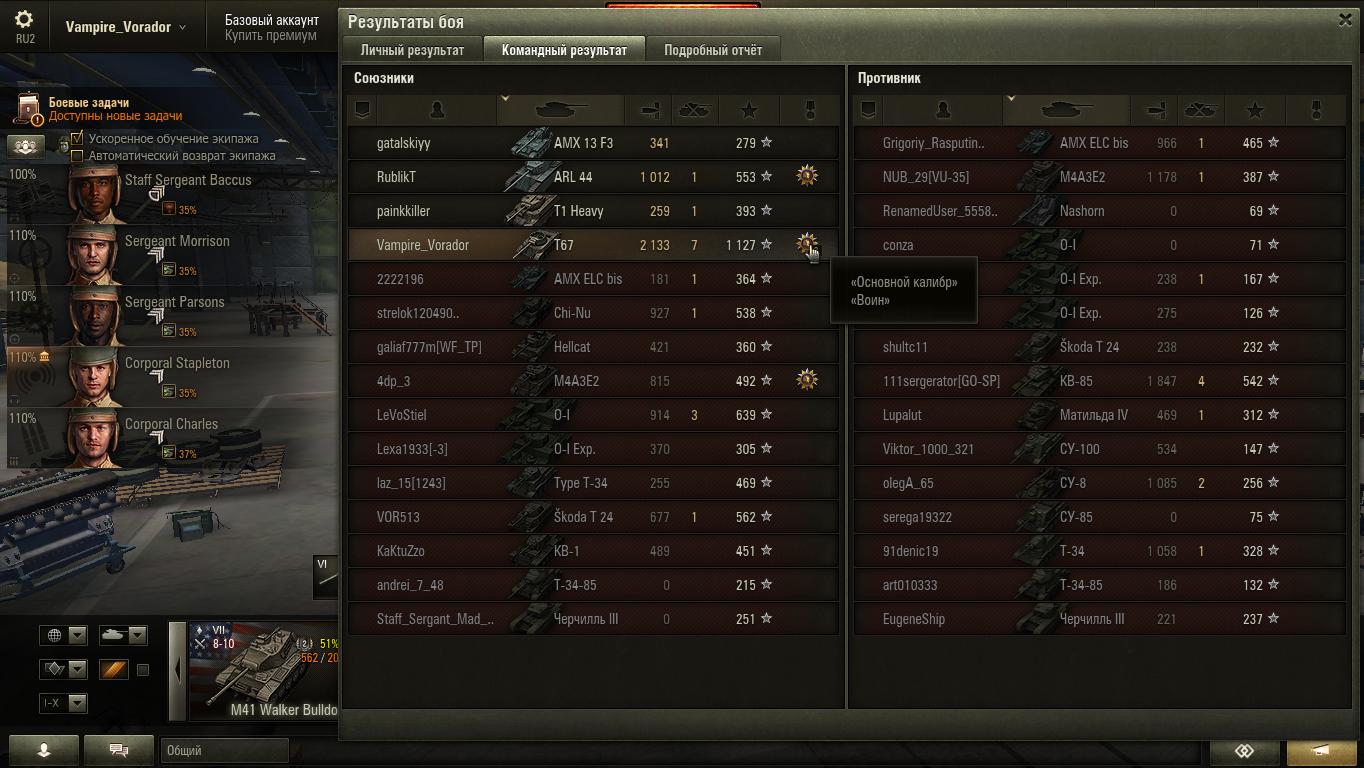1364x768 pixels.
Task: Disable accelerated crew training checkbox
Action: 77,138
